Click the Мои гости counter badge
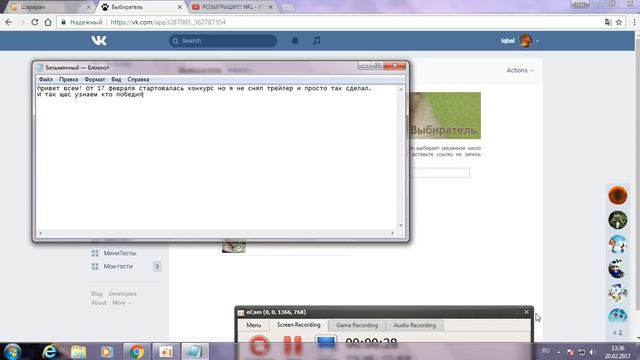Screen dimensions: 640x360 click(157, 267)
